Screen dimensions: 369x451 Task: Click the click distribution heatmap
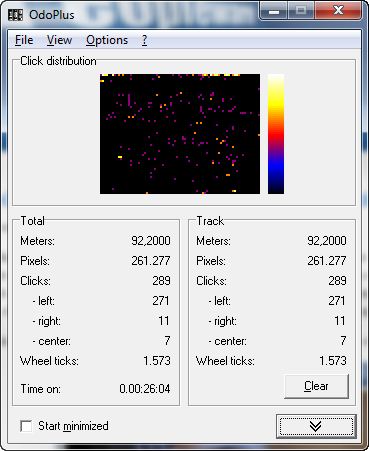pos(180,134)
